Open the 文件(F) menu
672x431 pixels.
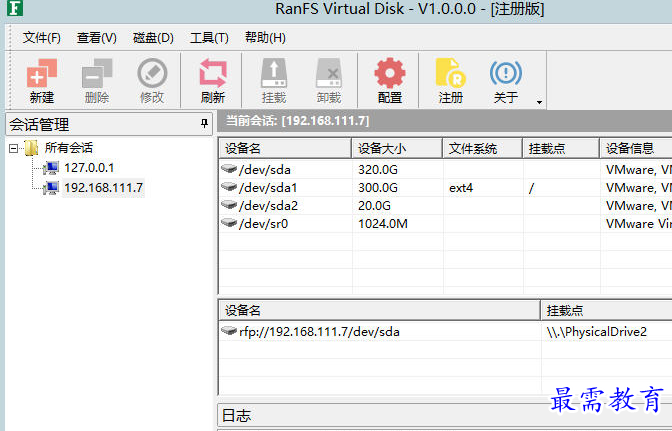tap(42, 38)
